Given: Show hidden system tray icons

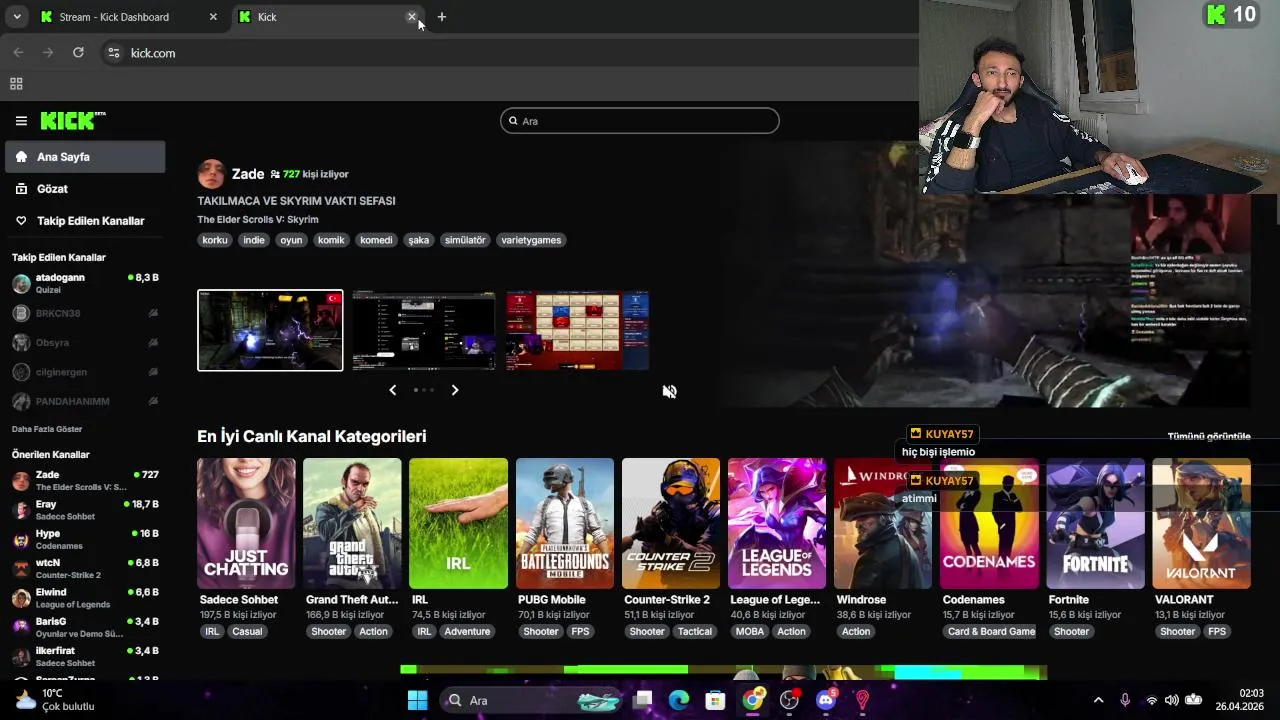Looking at the screenshot, I should point(1098,700).
